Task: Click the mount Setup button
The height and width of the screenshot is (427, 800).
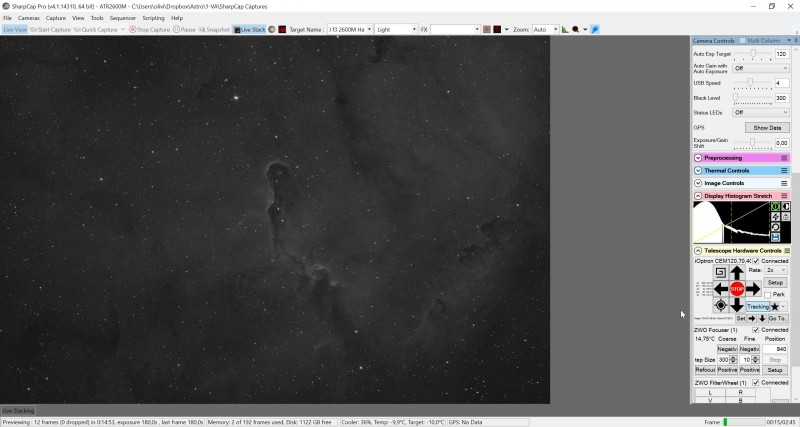Action: (x=775, y=282)
